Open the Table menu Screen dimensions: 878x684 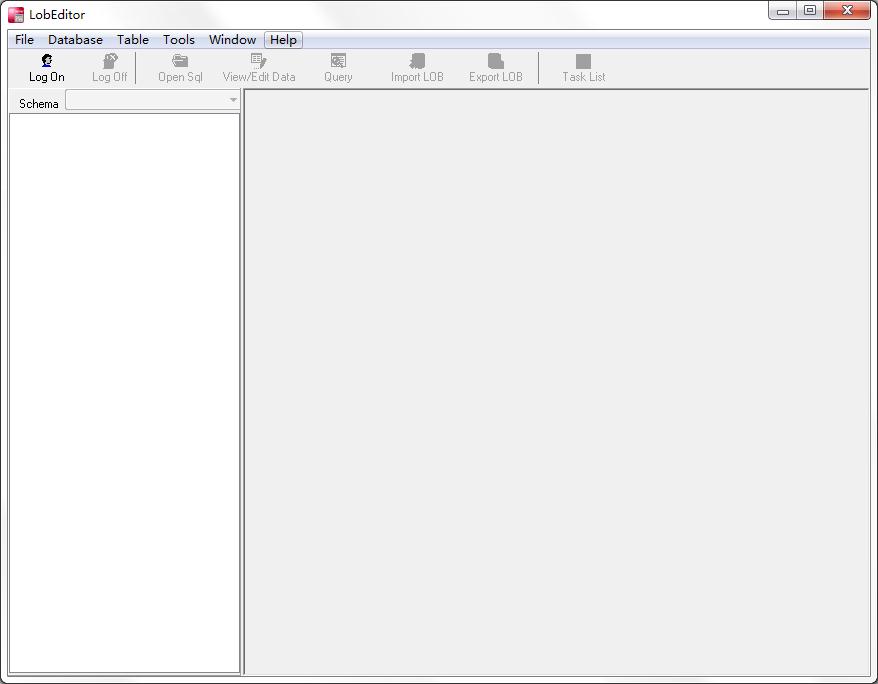pyautogui.click(x=133, y=40)
